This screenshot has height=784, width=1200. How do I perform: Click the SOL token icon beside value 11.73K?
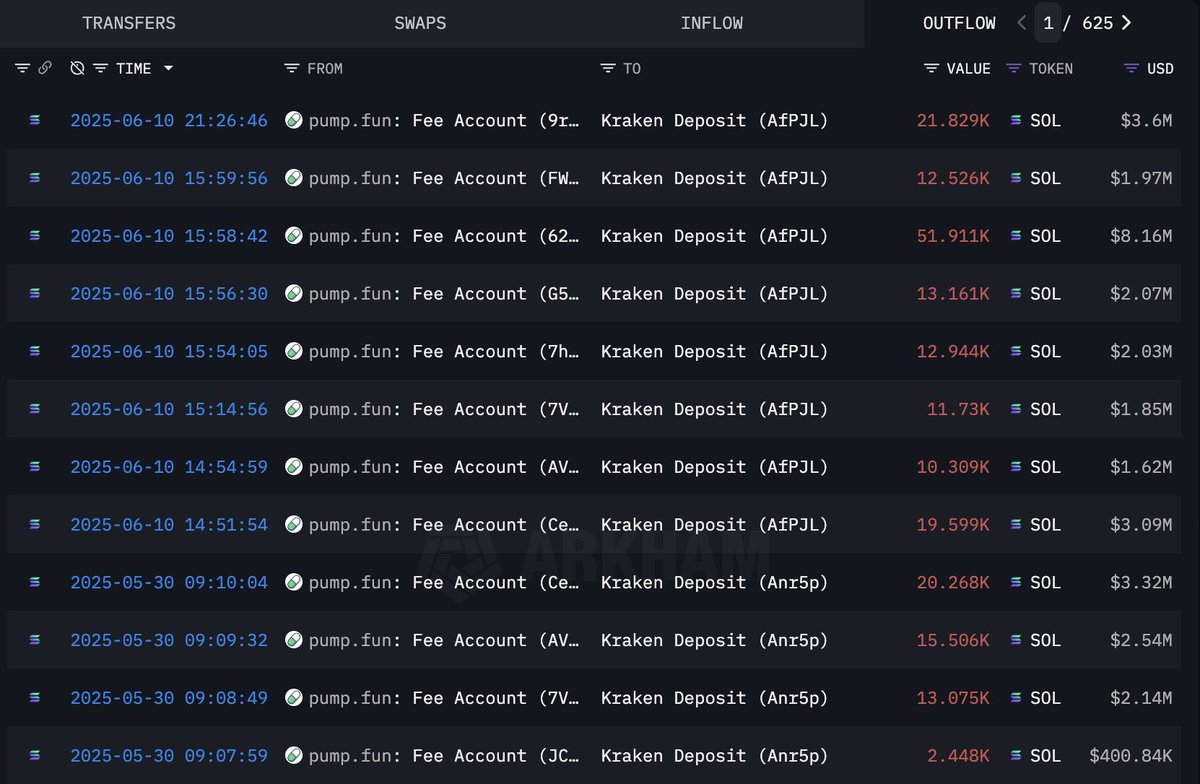pos(1016,409)
